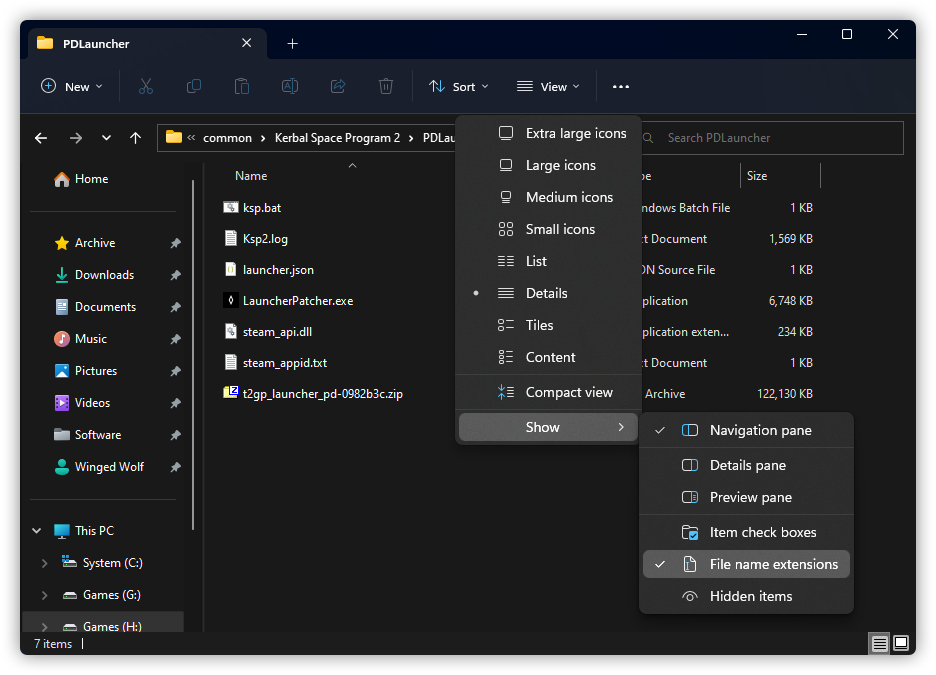Open the Sort dropdown menu
Viewport: 936px width, 675px height.
click(459, 87)
